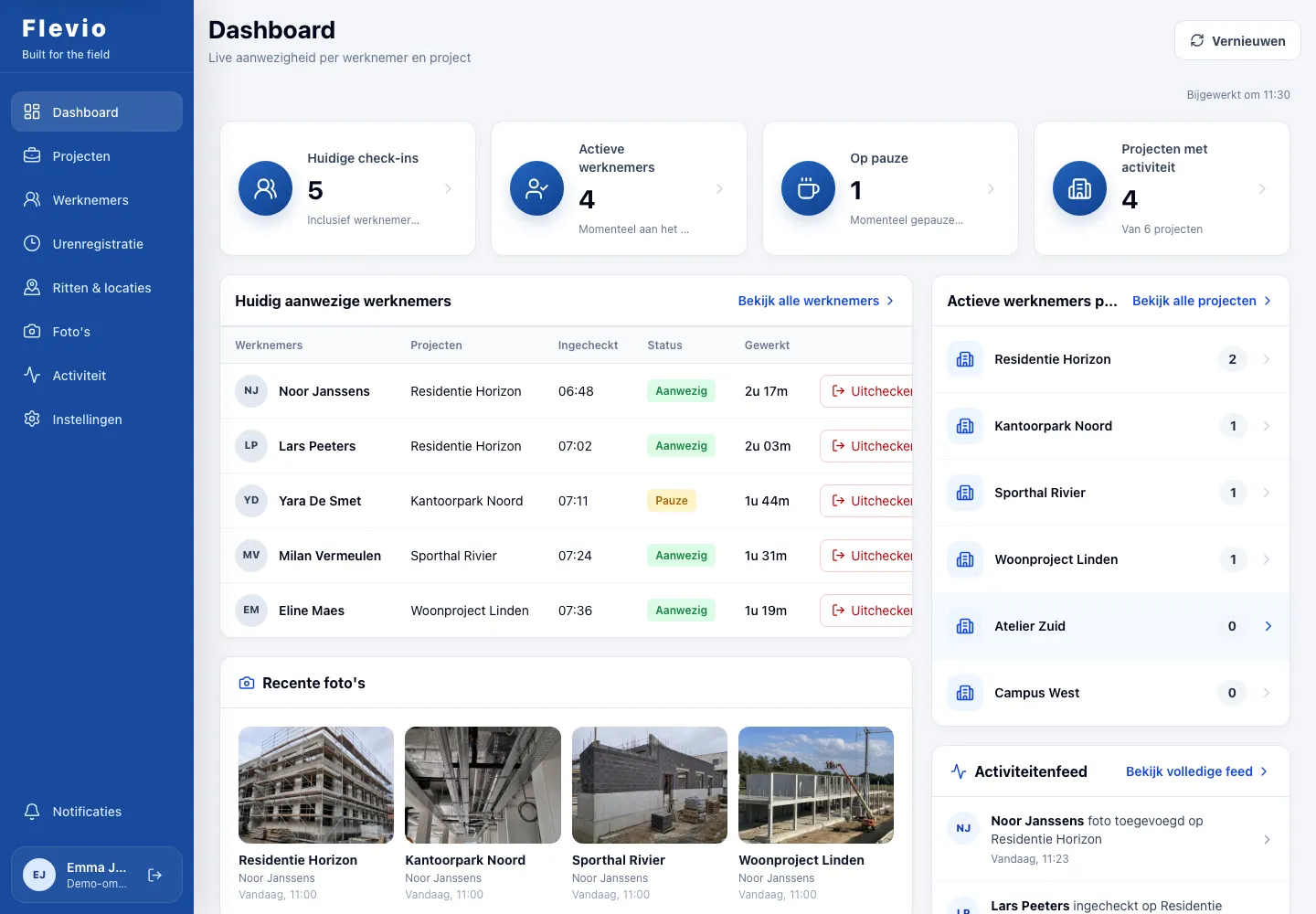Open Dashboard in the sidebar
1316x914 pixels.
click(97, 112)
